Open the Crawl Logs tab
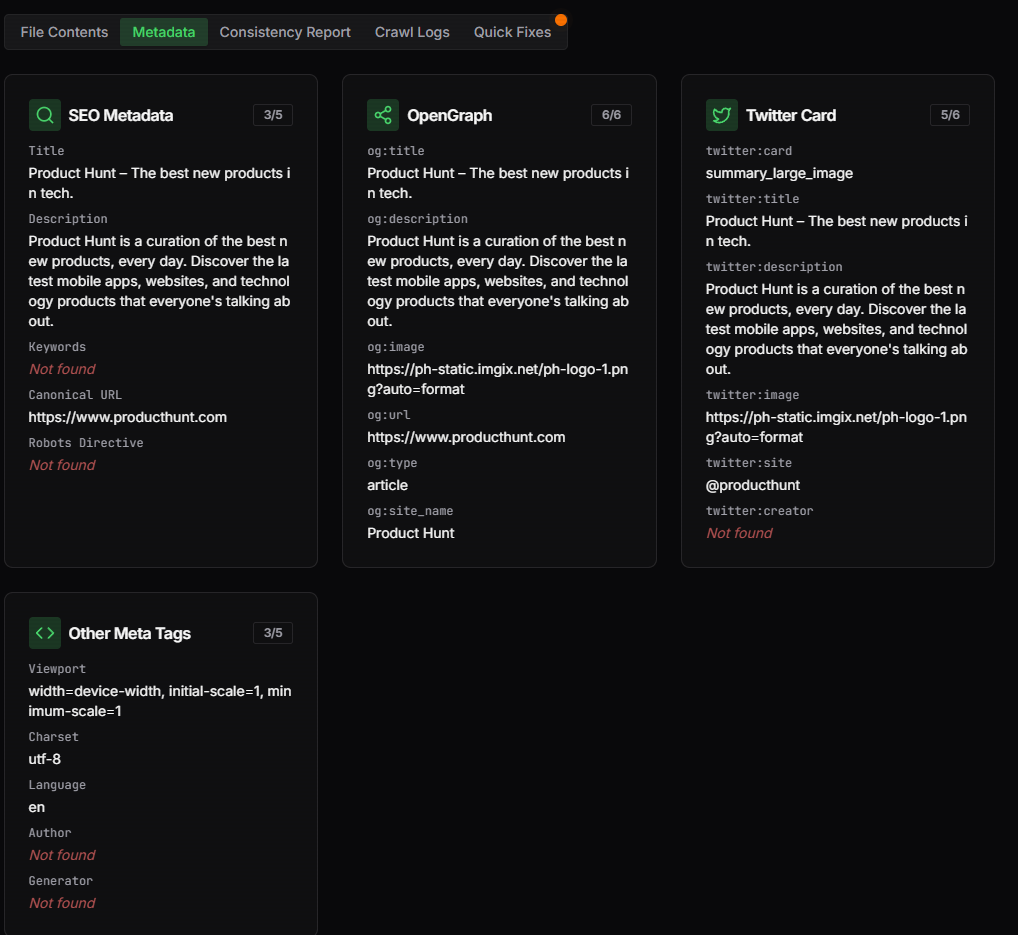 (412, 32)
